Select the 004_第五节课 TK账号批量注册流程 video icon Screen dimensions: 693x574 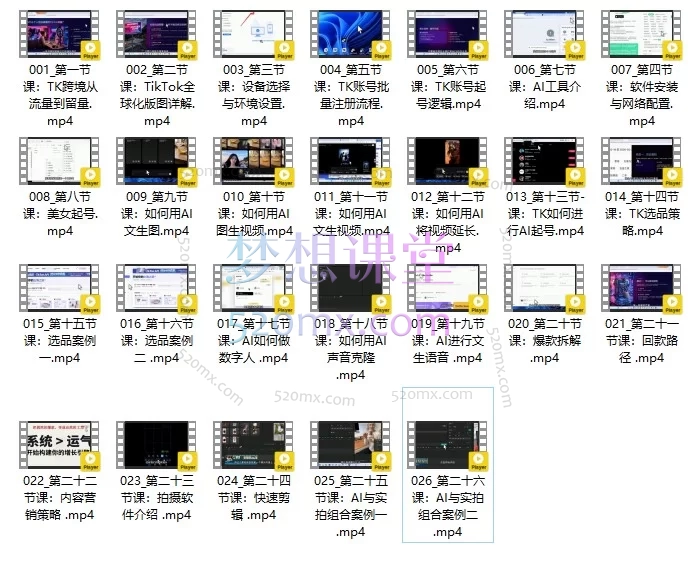point(350,34)
